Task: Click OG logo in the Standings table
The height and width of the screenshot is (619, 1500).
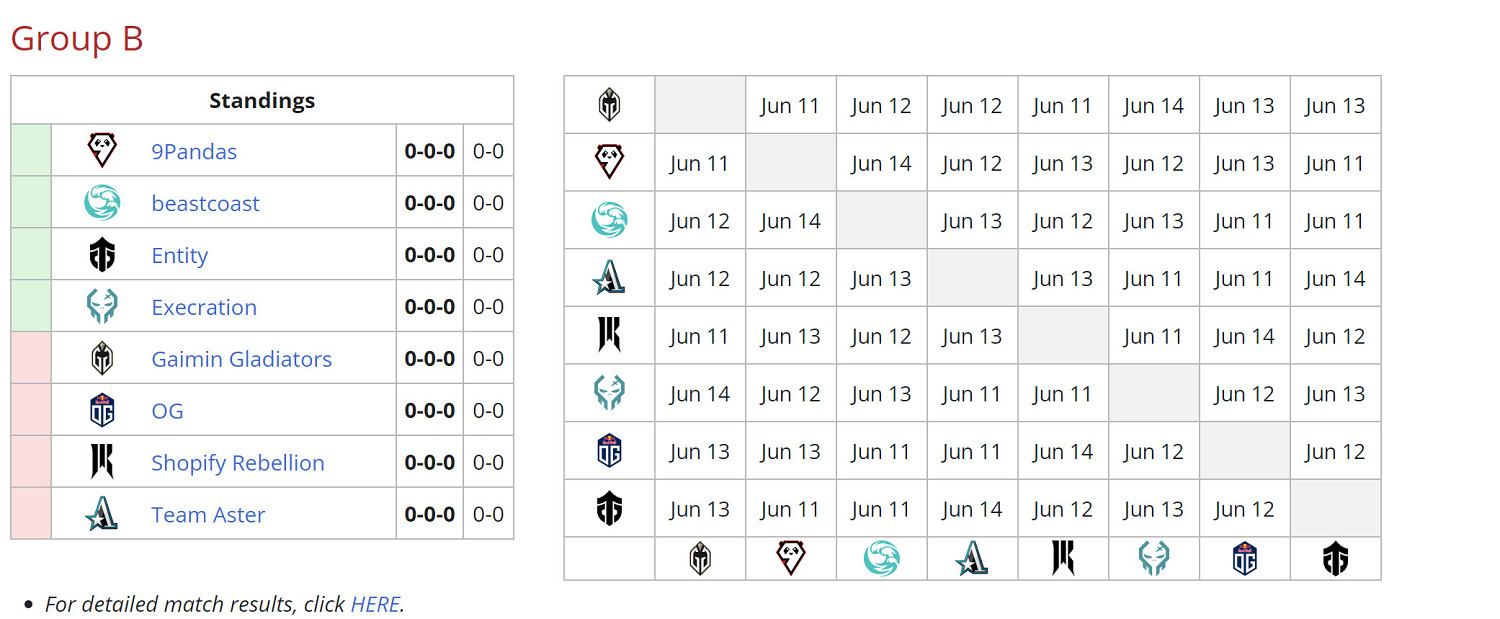Action: pos(102,410)
